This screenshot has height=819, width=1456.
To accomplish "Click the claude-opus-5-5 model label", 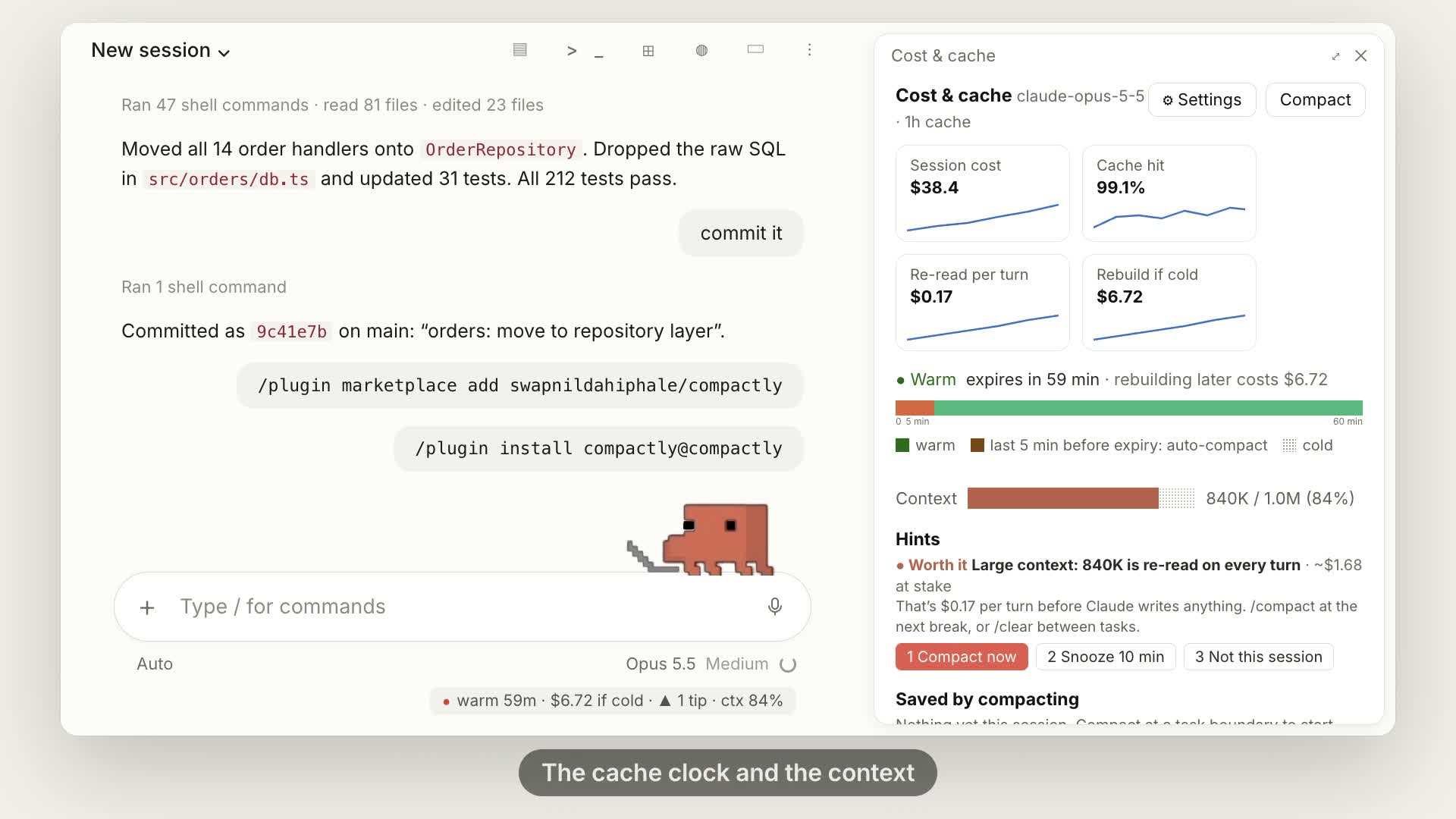I will point(1080,96).
